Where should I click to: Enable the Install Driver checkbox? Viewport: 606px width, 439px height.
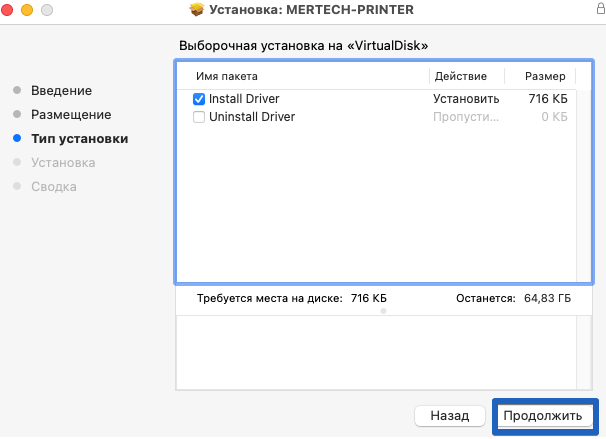click(199, 99)
